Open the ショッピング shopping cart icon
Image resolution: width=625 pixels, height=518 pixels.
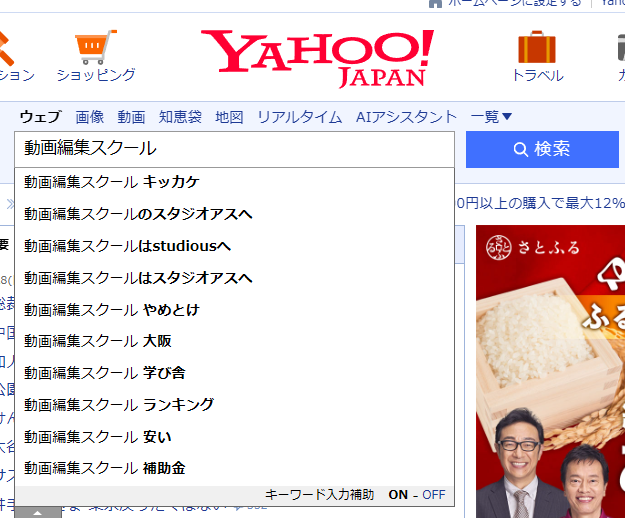pyautogui.click(x=95, y=47)
